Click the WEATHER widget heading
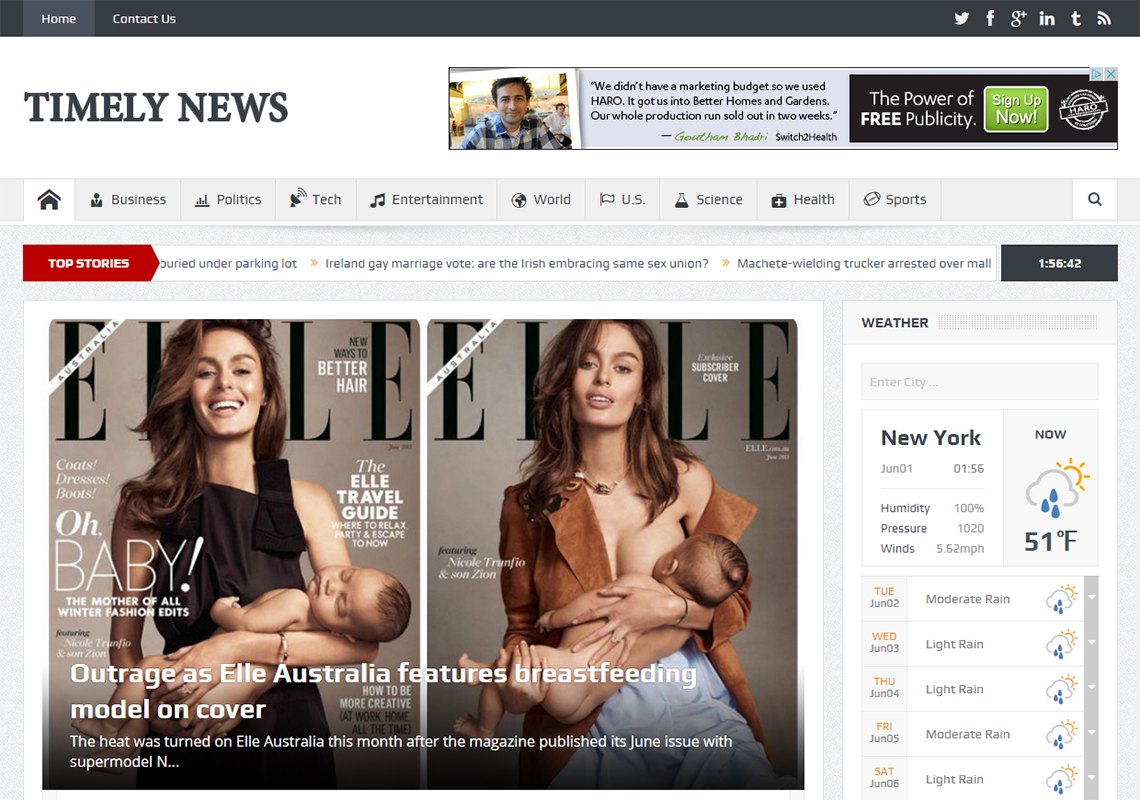Screen dimensions: 1140x800 coord(895,323)
